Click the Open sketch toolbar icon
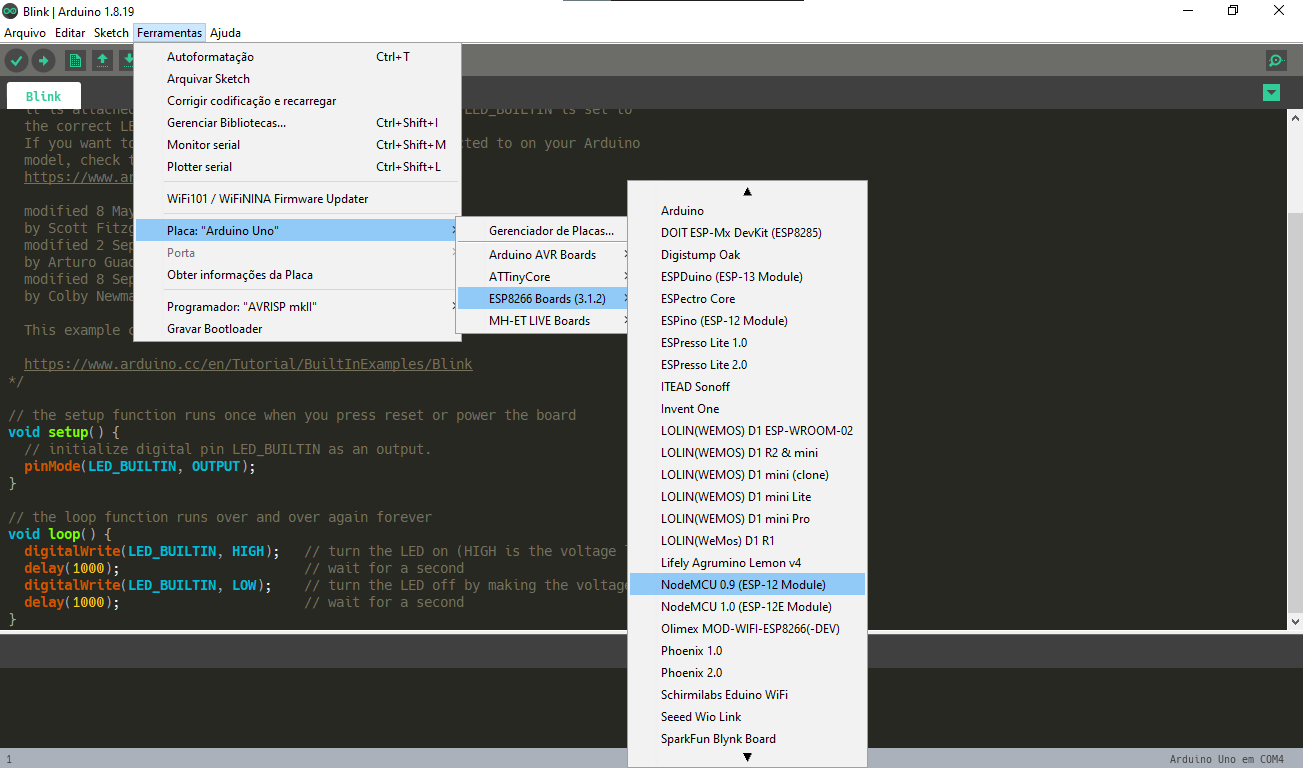This screenshot has height=768, width=1303. coord(102,61)
